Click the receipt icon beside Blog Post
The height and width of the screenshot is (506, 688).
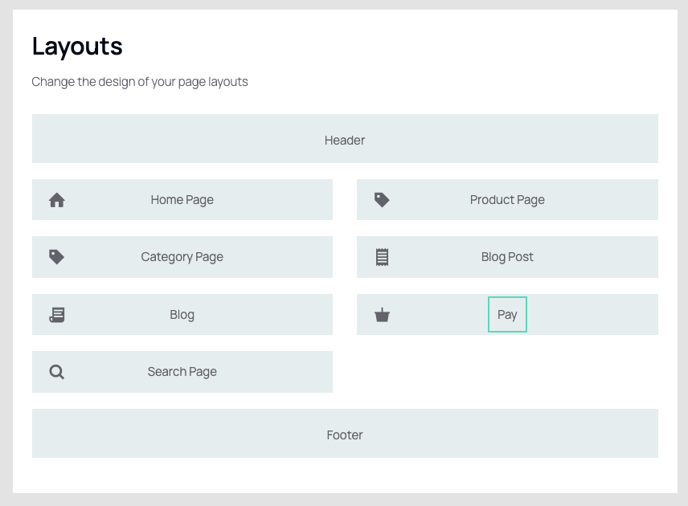(382, 257)
